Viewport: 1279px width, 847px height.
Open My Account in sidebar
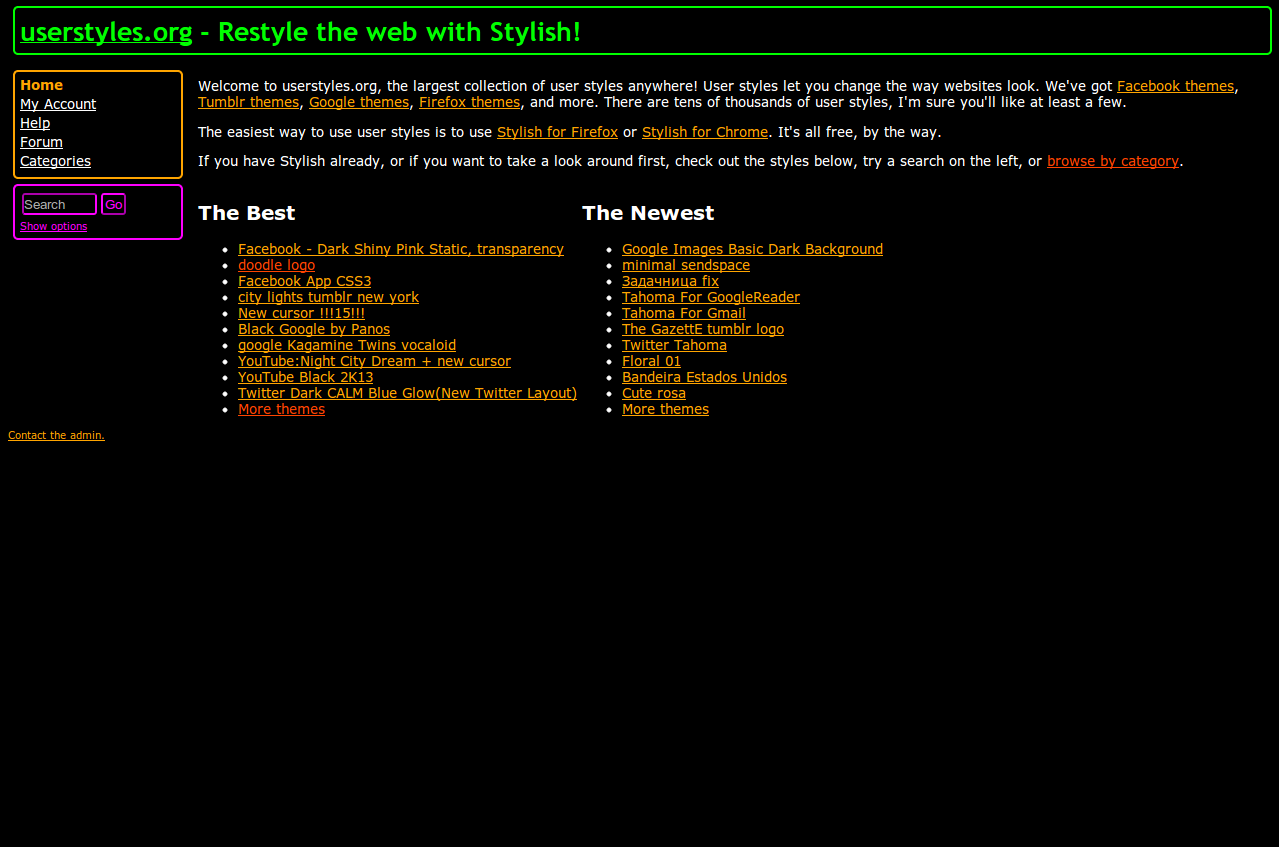pos(58,104)
